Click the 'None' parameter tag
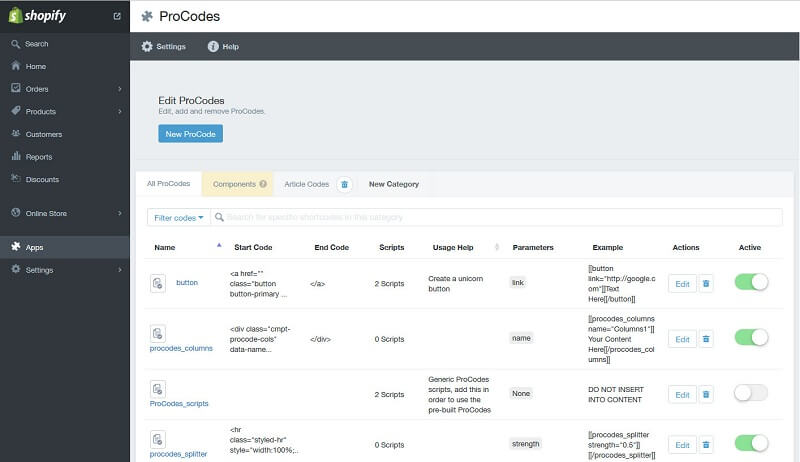This screenshot has height=462, width=800. [x=521, y=393]
